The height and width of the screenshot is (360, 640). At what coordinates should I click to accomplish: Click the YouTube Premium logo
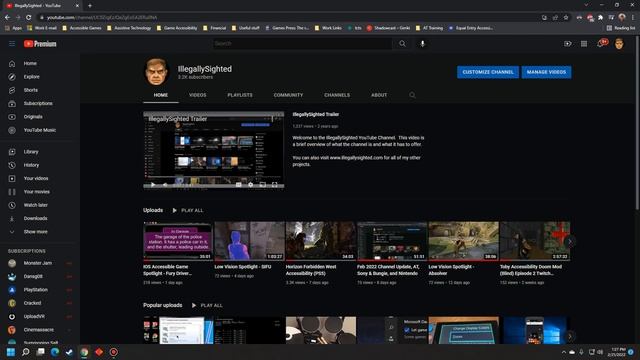pyautogui.click(x=40, y=44)
